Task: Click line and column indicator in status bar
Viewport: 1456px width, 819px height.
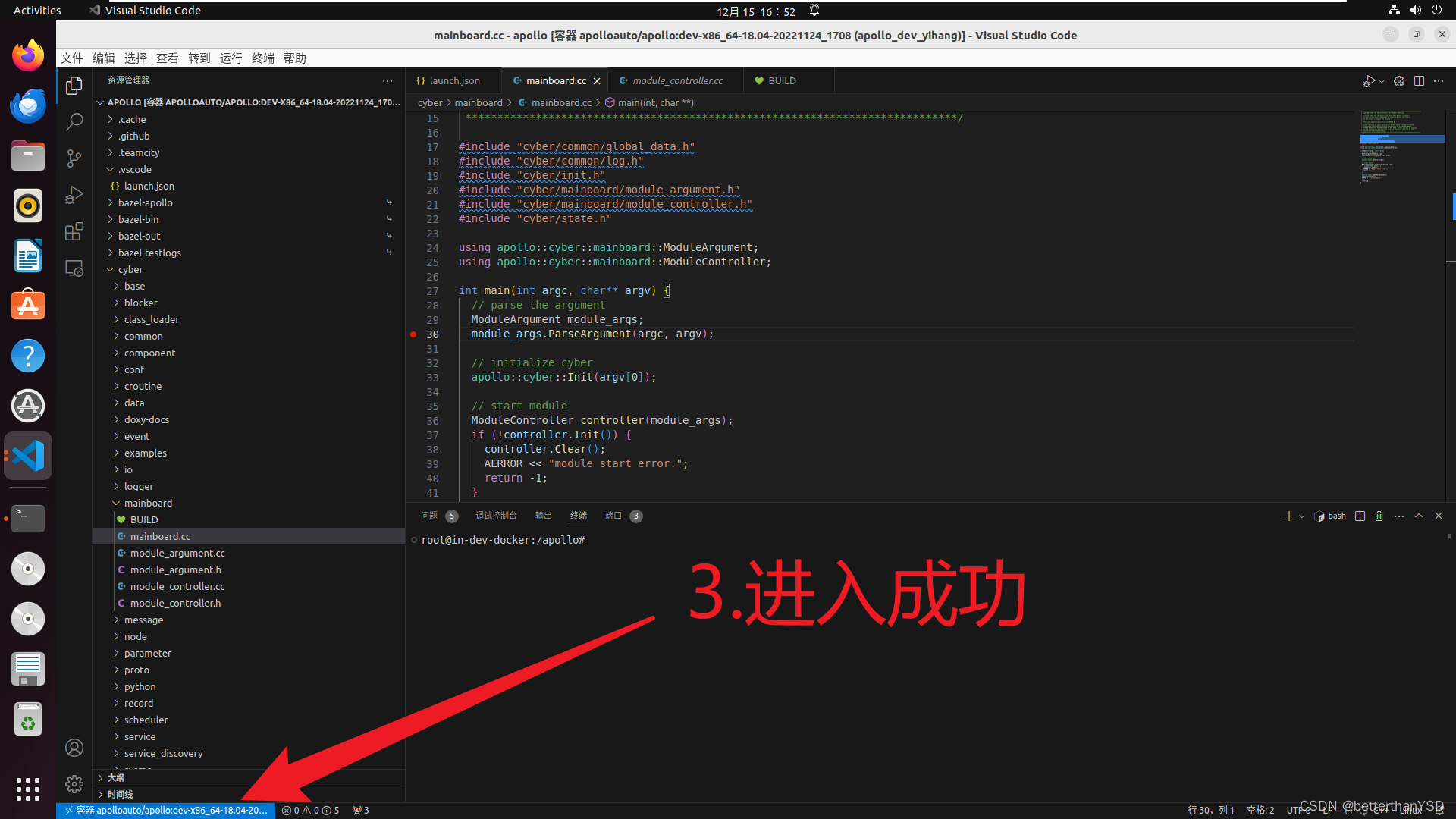Action: (1211, 811)
